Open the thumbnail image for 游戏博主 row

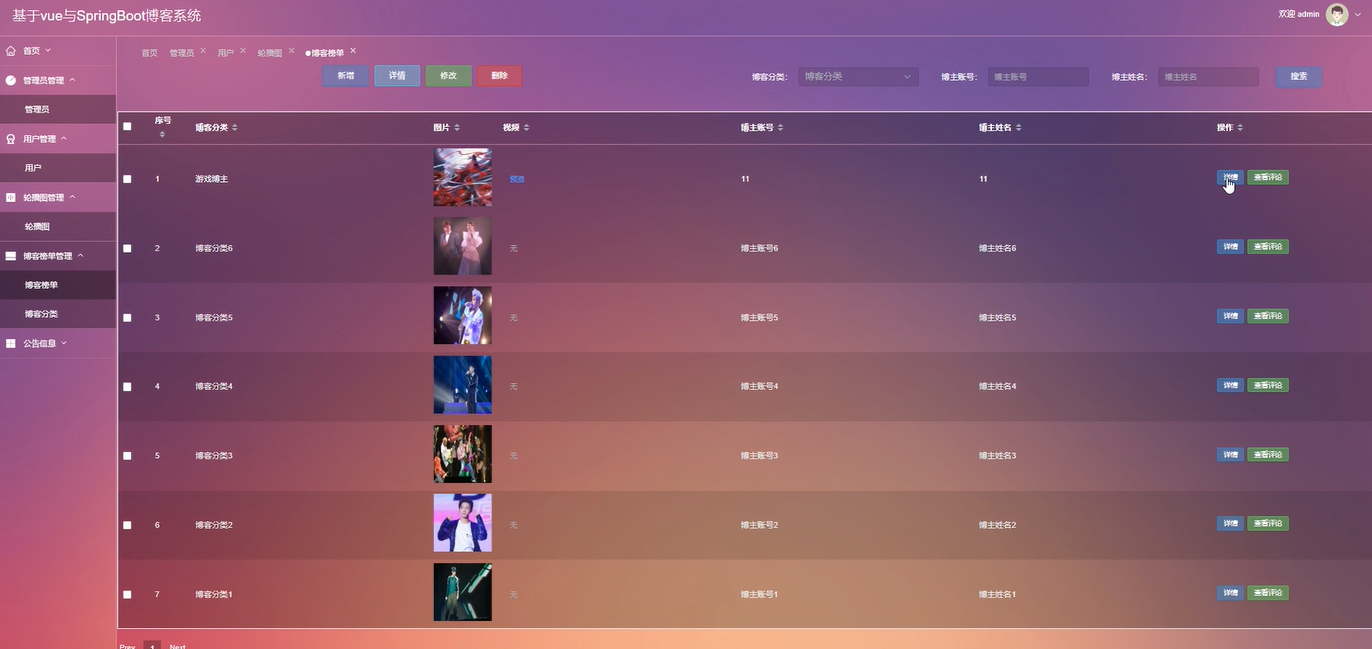(462, 178)
